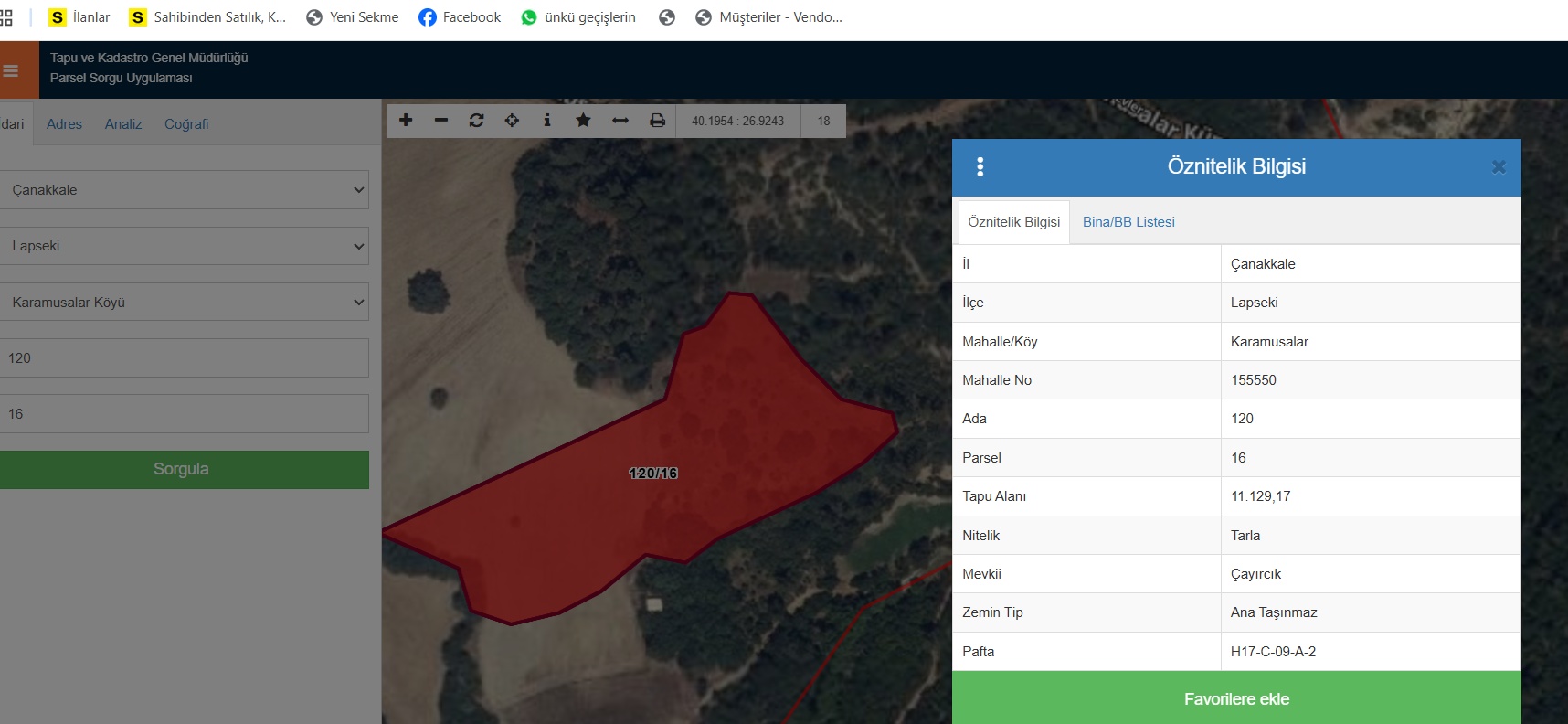Click the İl value Çanakkale in table
Screen dimensions: 1568x724
point(1263,264)
